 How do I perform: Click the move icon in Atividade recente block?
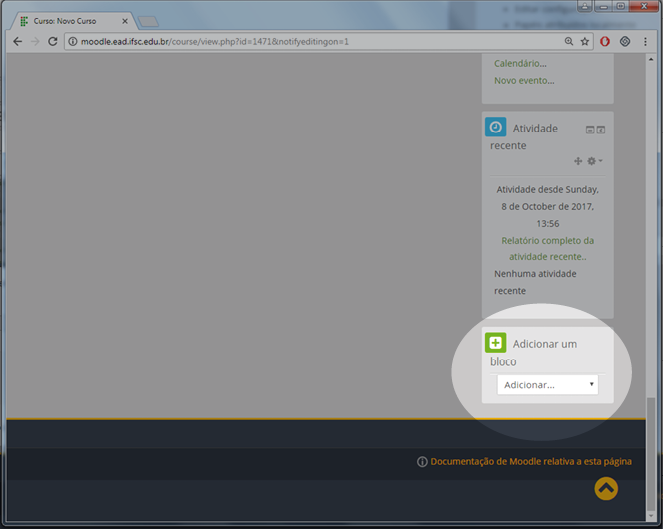[x=578, y=161]
